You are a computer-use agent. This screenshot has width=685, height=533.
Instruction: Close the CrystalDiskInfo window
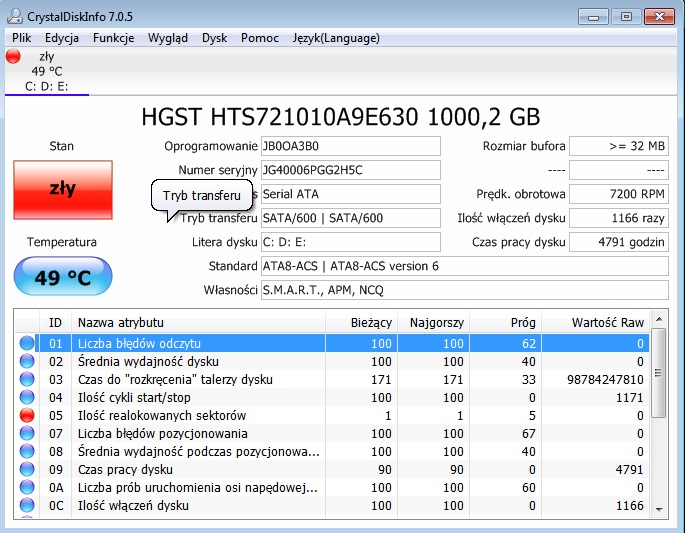coord(659,17)
